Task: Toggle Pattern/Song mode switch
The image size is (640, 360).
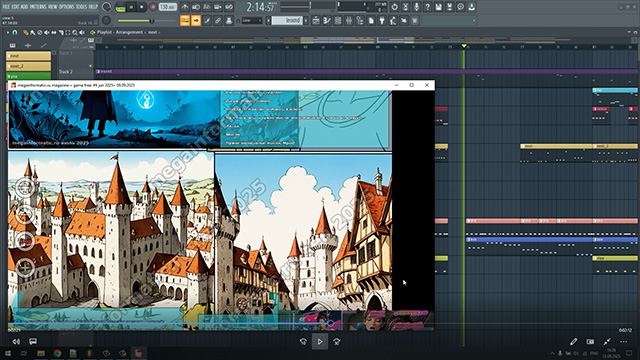Action: [120, 7]
